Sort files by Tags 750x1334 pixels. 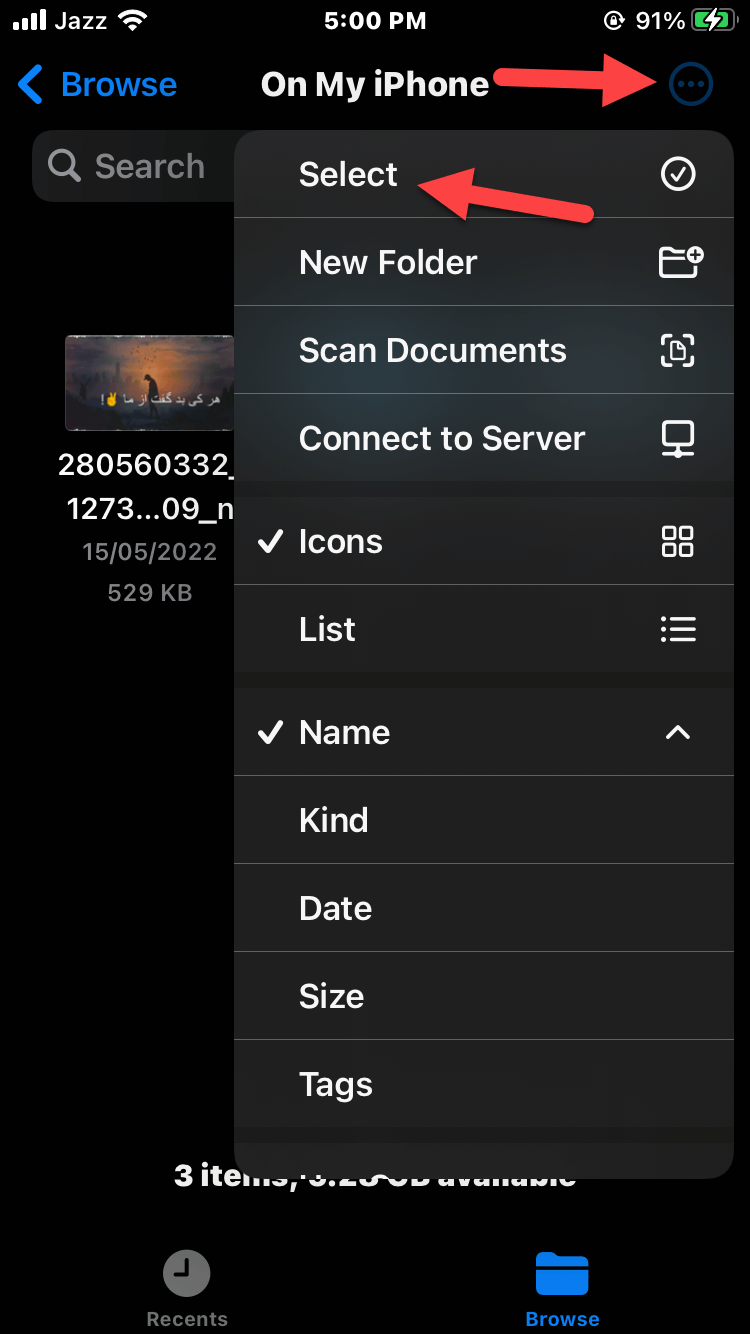[336, 1084]
